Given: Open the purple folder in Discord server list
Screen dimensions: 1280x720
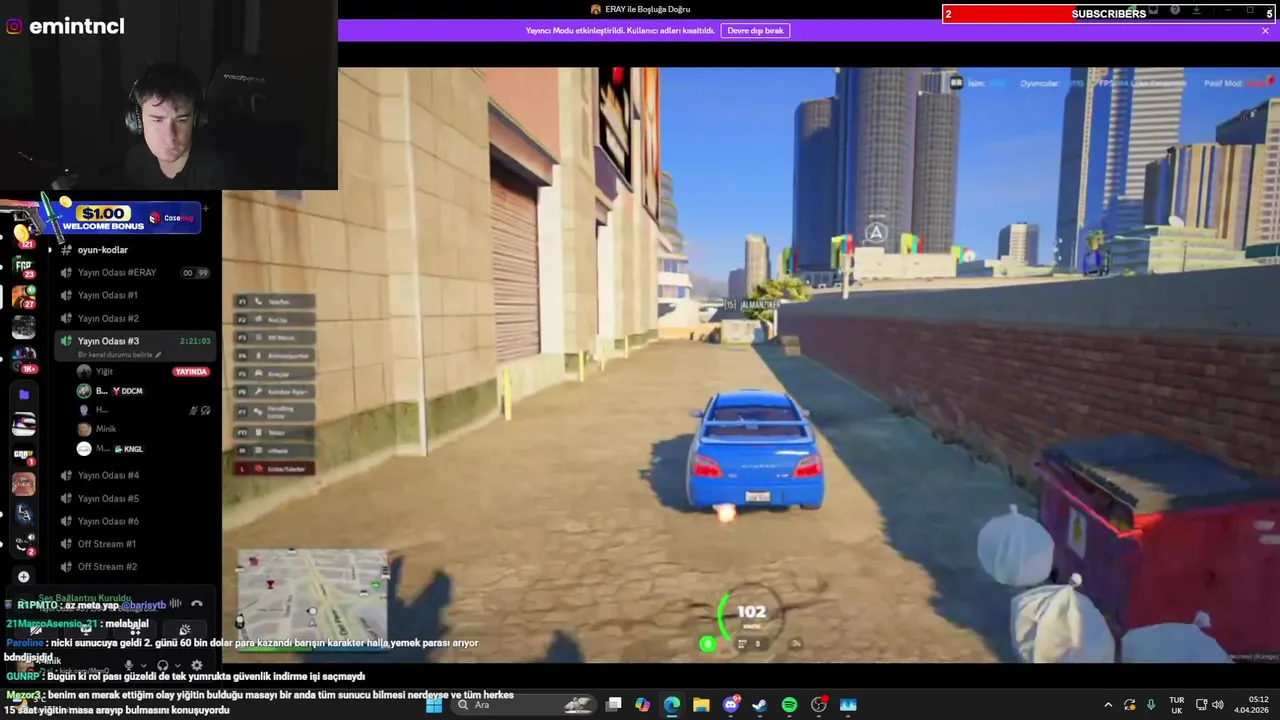Looking at the screenshot, I should (23, 394).
